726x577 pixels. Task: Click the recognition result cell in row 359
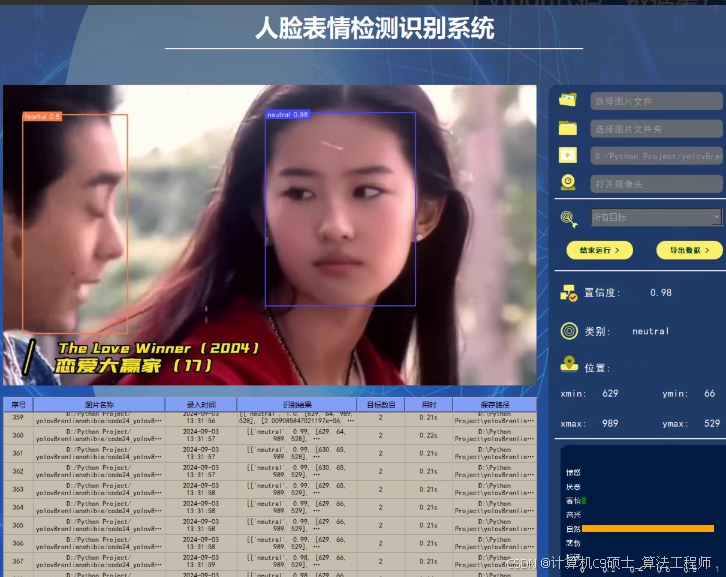297,419
